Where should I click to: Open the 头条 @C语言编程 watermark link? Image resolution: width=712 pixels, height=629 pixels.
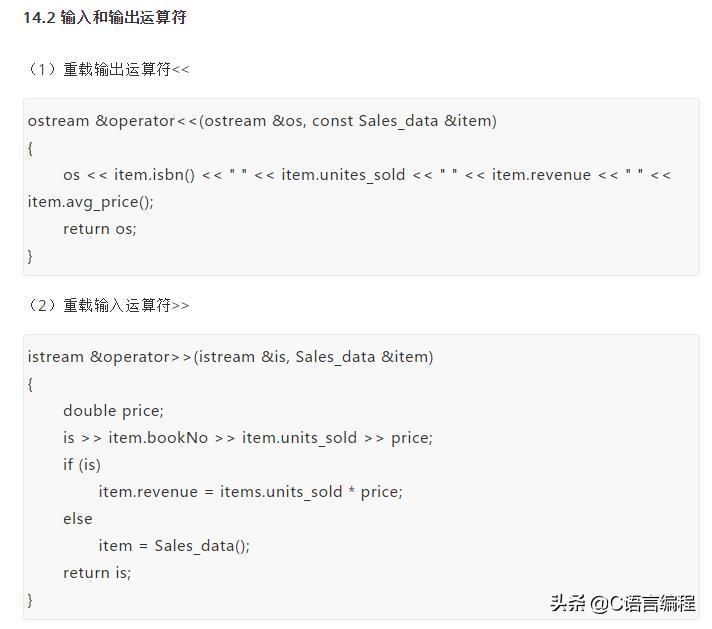[621, 602]
